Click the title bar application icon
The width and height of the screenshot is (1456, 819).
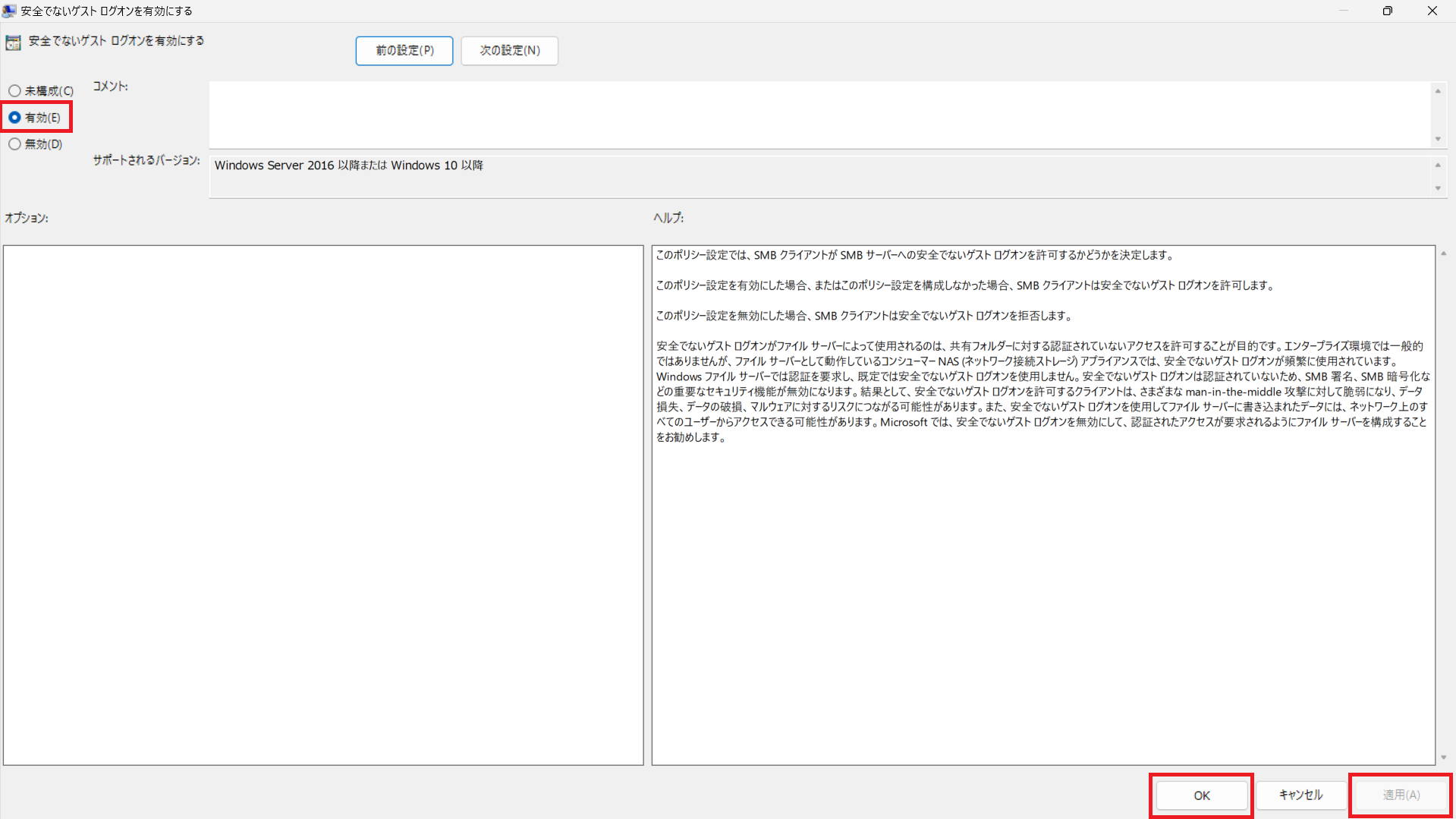[9, 11]
